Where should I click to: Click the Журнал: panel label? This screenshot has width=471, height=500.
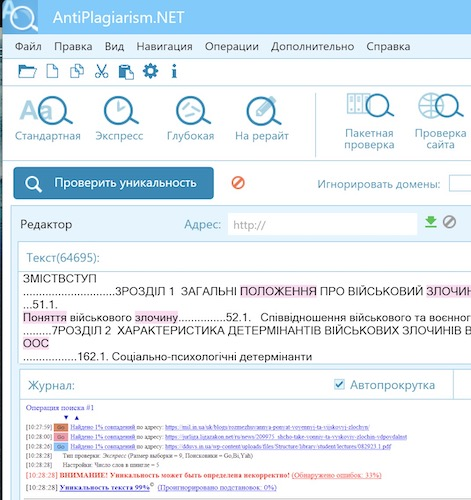tap(51, 385)
